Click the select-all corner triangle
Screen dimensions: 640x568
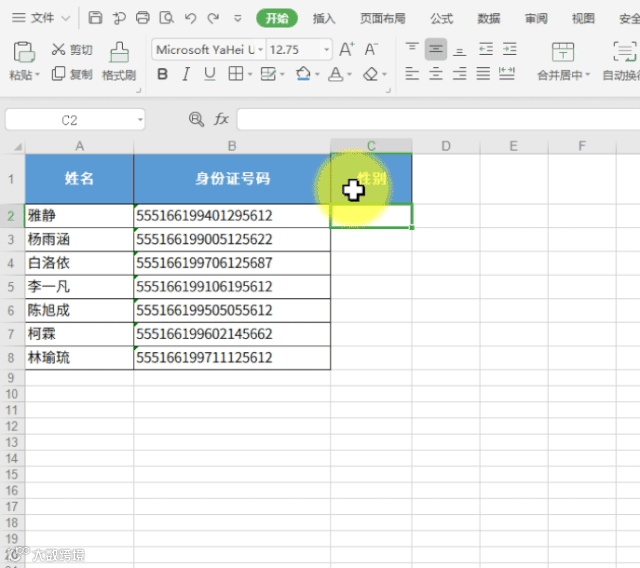[x=16, y=146]
